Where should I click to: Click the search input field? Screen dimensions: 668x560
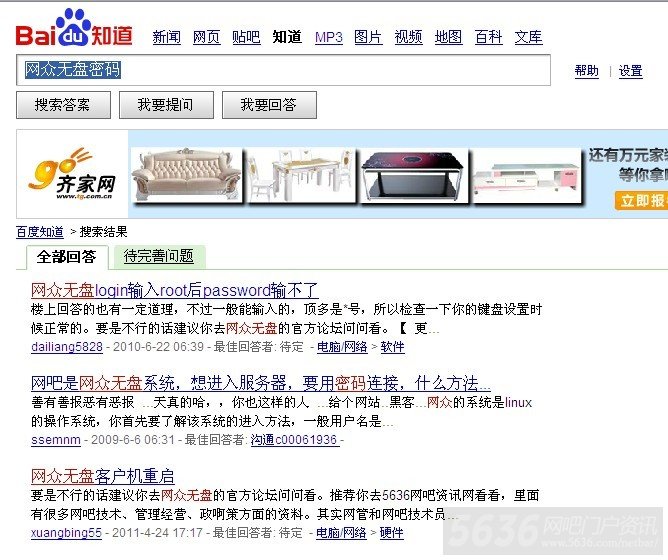click(x=283, y=70)
